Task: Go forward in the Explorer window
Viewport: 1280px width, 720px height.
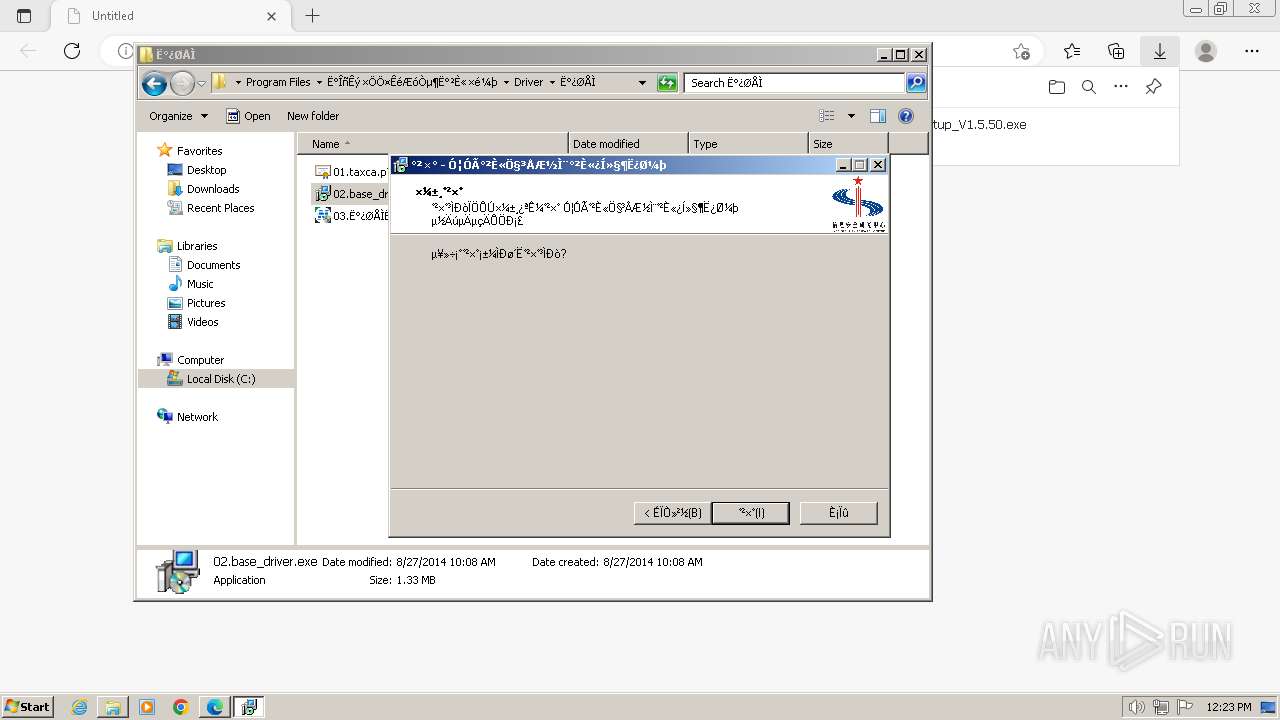Action: [182, 84]
